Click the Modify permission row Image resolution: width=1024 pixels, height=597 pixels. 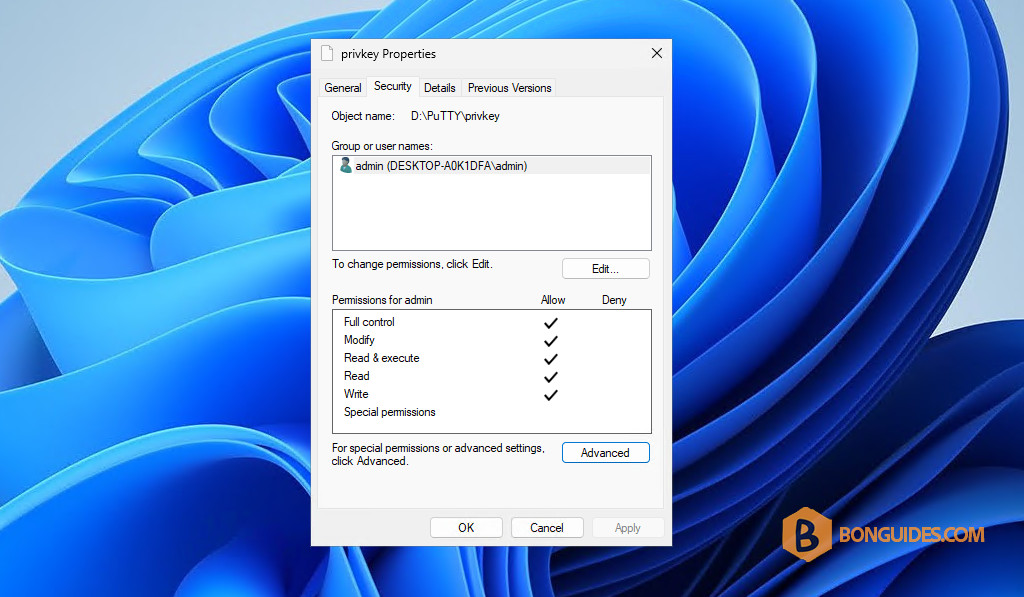click(492, 340)
